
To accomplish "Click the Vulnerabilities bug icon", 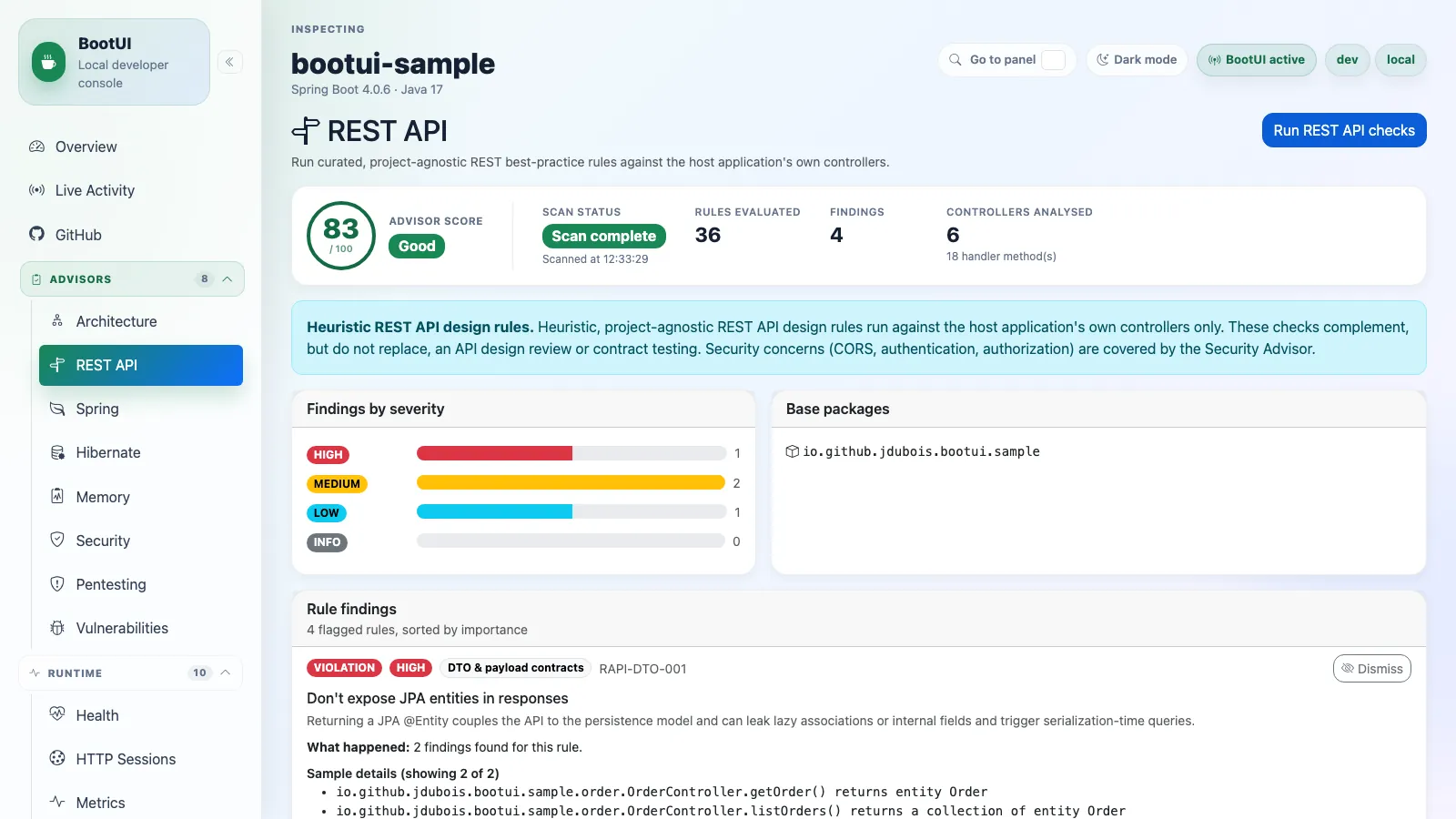I will pos(57,628).
